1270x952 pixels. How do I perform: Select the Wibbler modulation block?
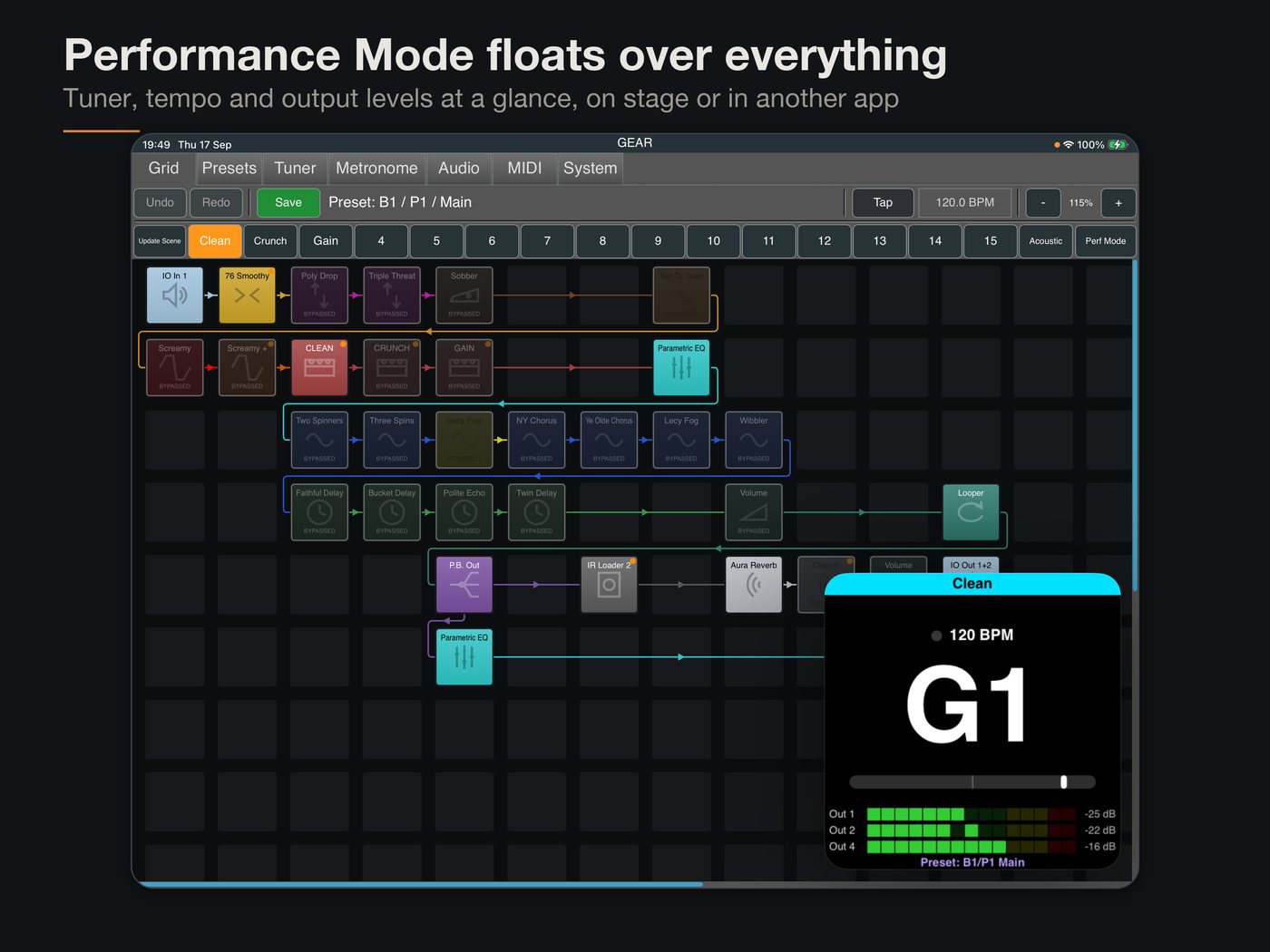(754, 440)
